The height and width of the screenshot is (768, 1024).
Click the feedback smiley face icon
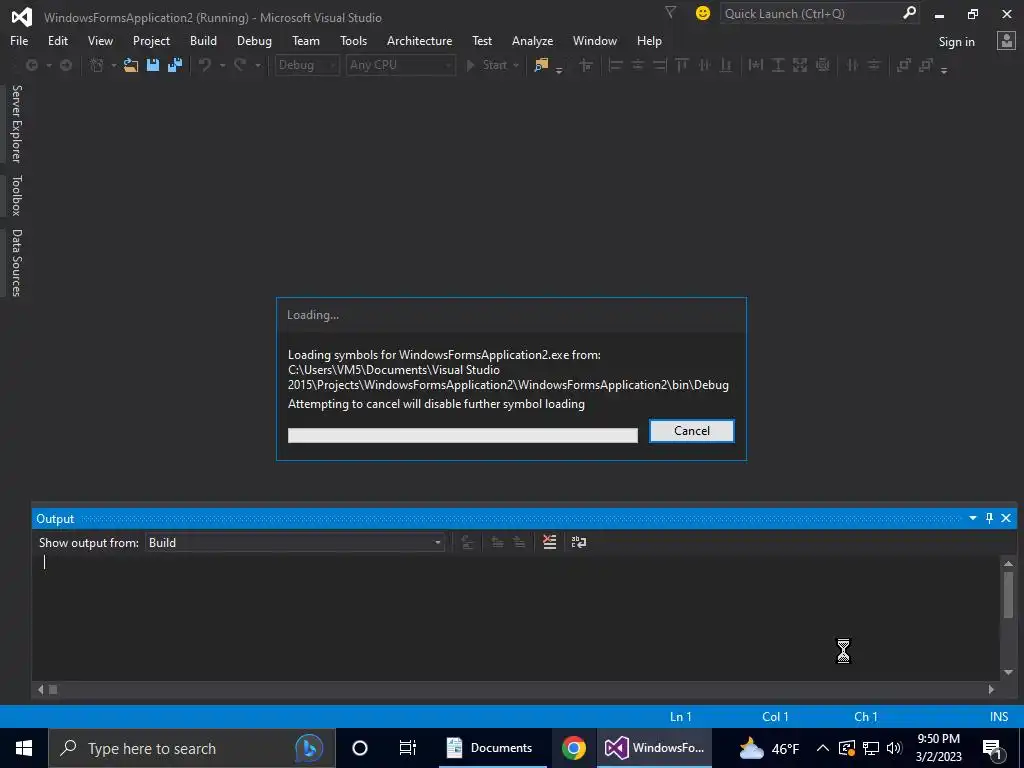click(703, 13)
